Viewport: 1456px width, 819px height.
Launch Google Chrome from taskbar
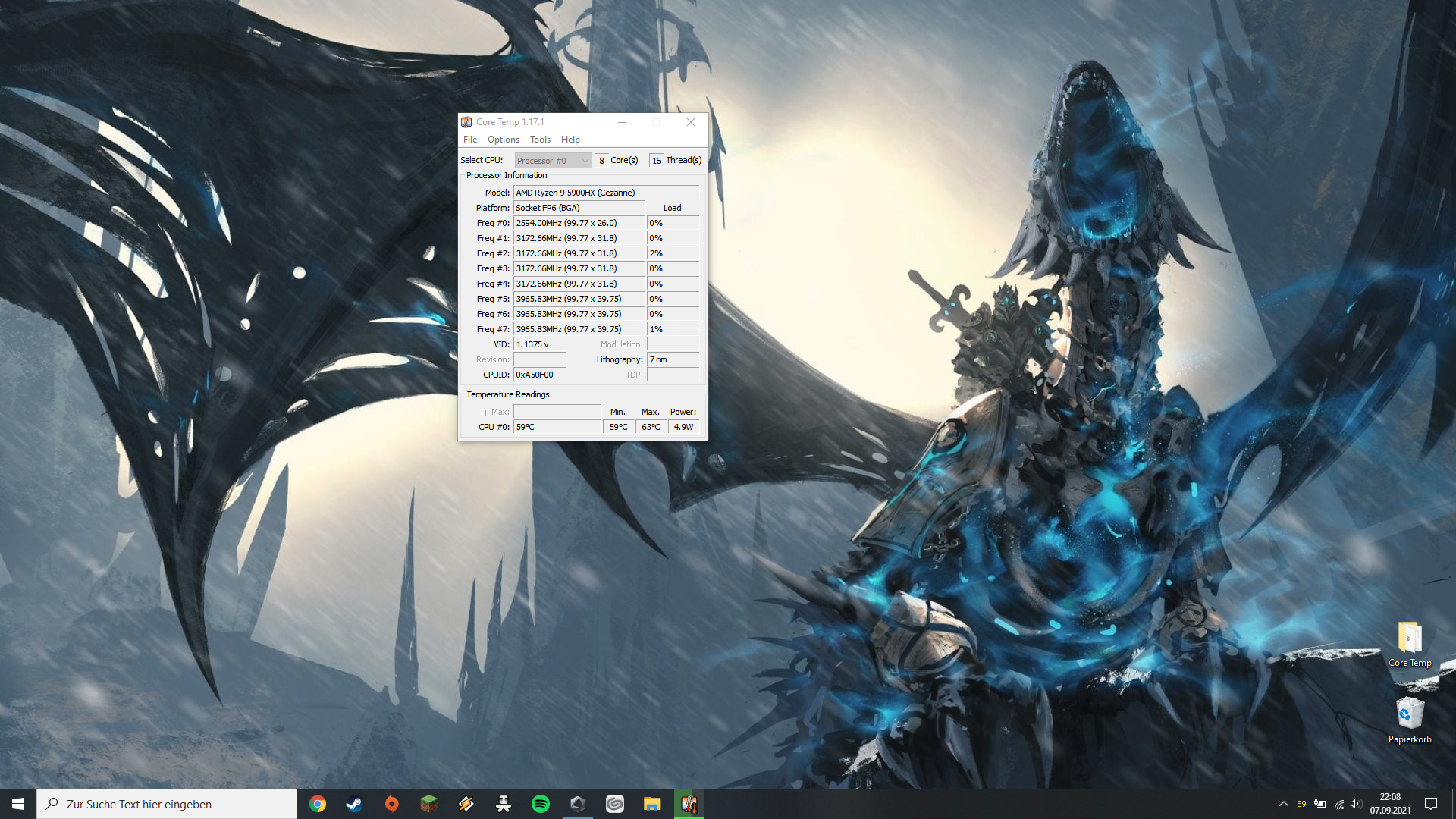(318, 804)
